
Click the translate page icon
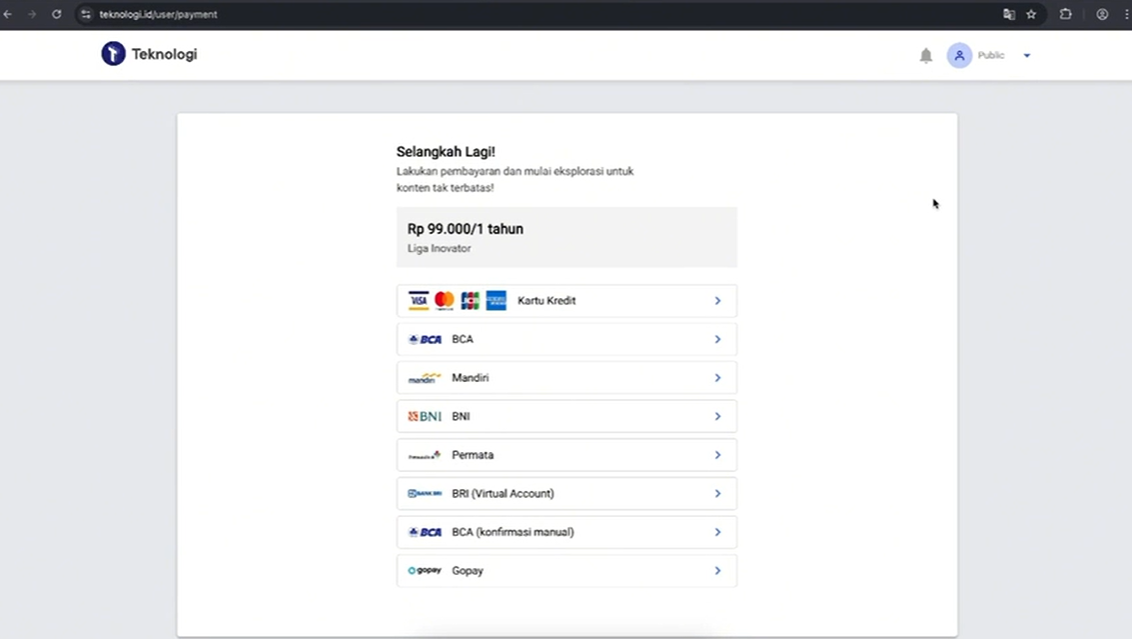click(x=1009, y=14)
